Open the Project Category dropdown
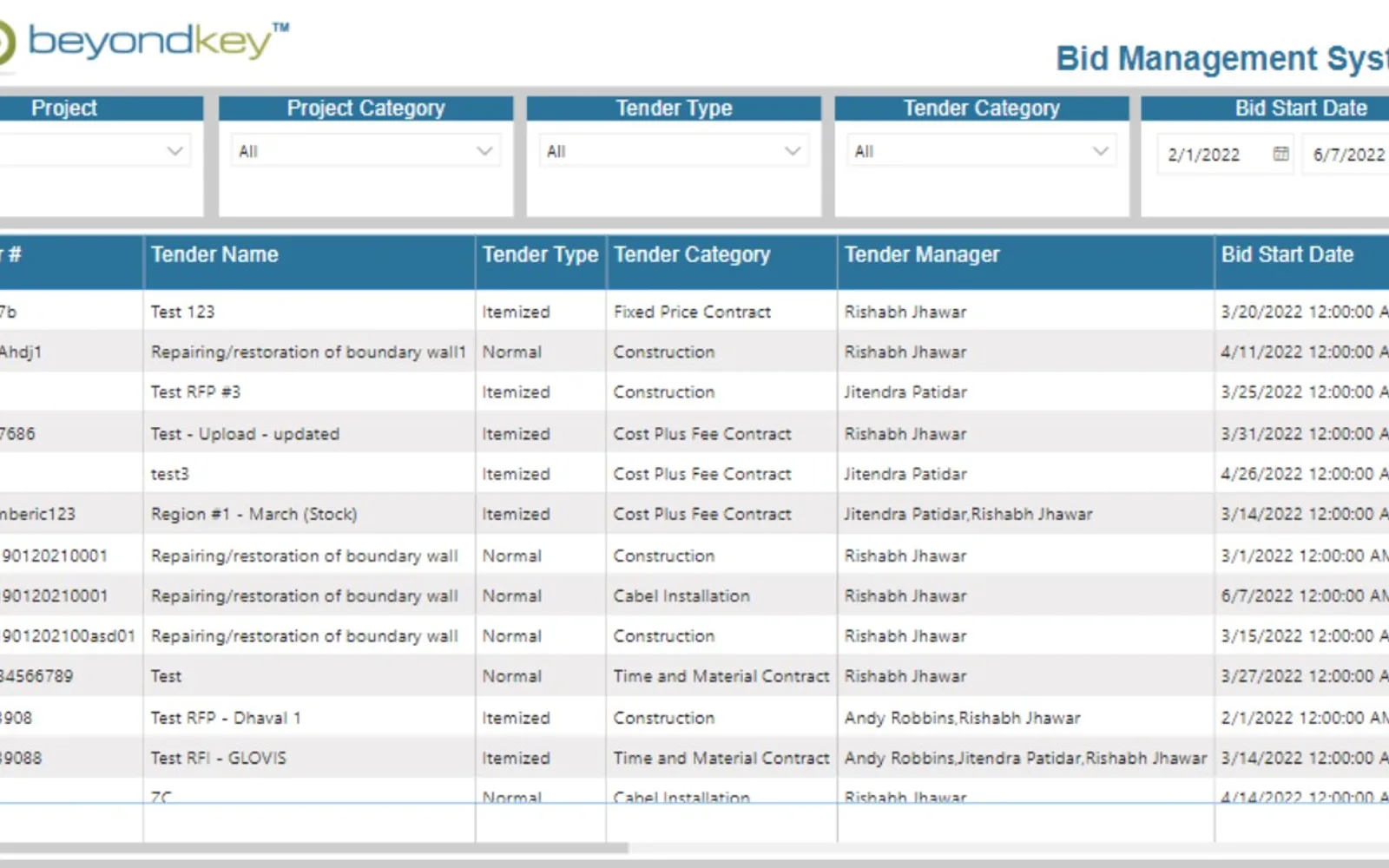The height and width of the screenshot is (868, 1389). point(365,151)
